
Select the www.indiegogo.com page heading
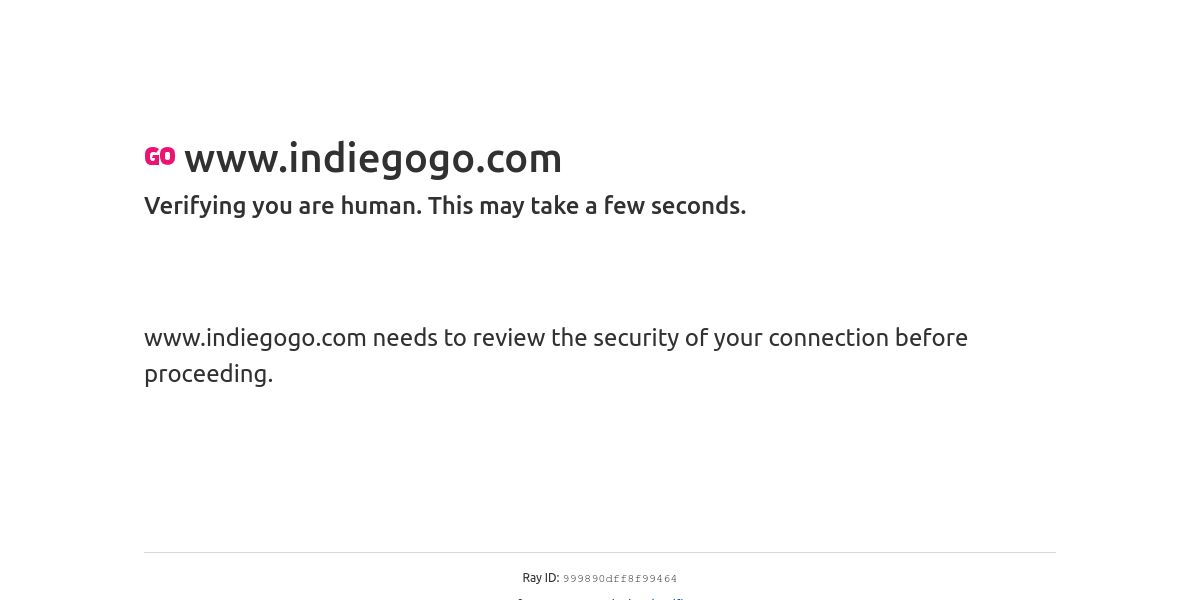click(x=373, y=158)
